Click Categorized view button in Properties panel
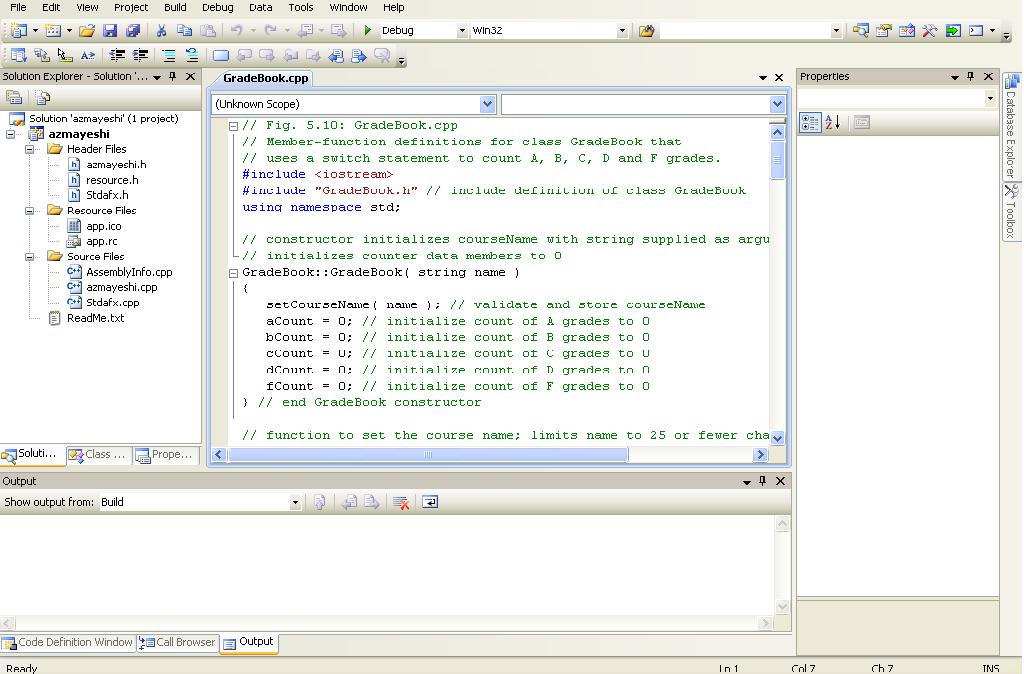Viewport: 1024px width, 674px height. pyautogui.click(x=810, y=122)
